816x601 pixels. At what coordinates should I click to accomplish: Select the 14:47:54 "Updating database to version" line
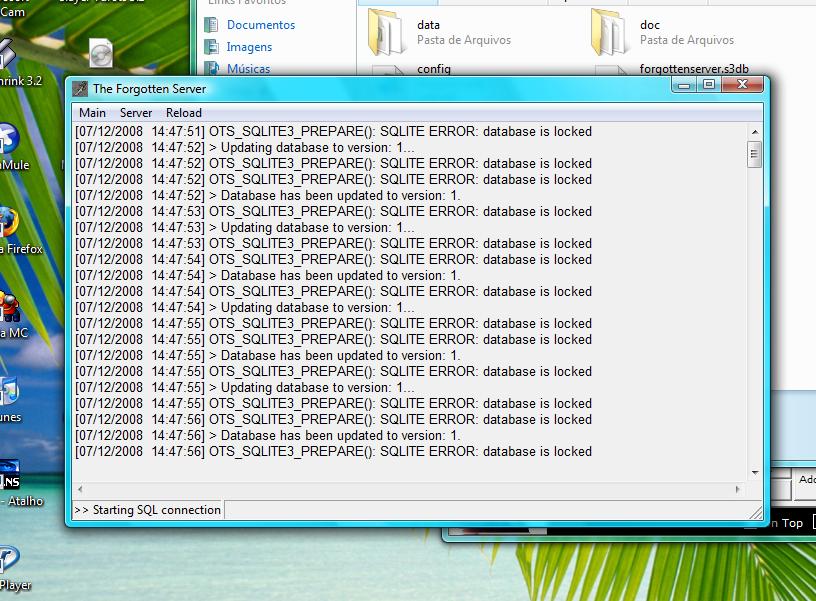point(245,308)
